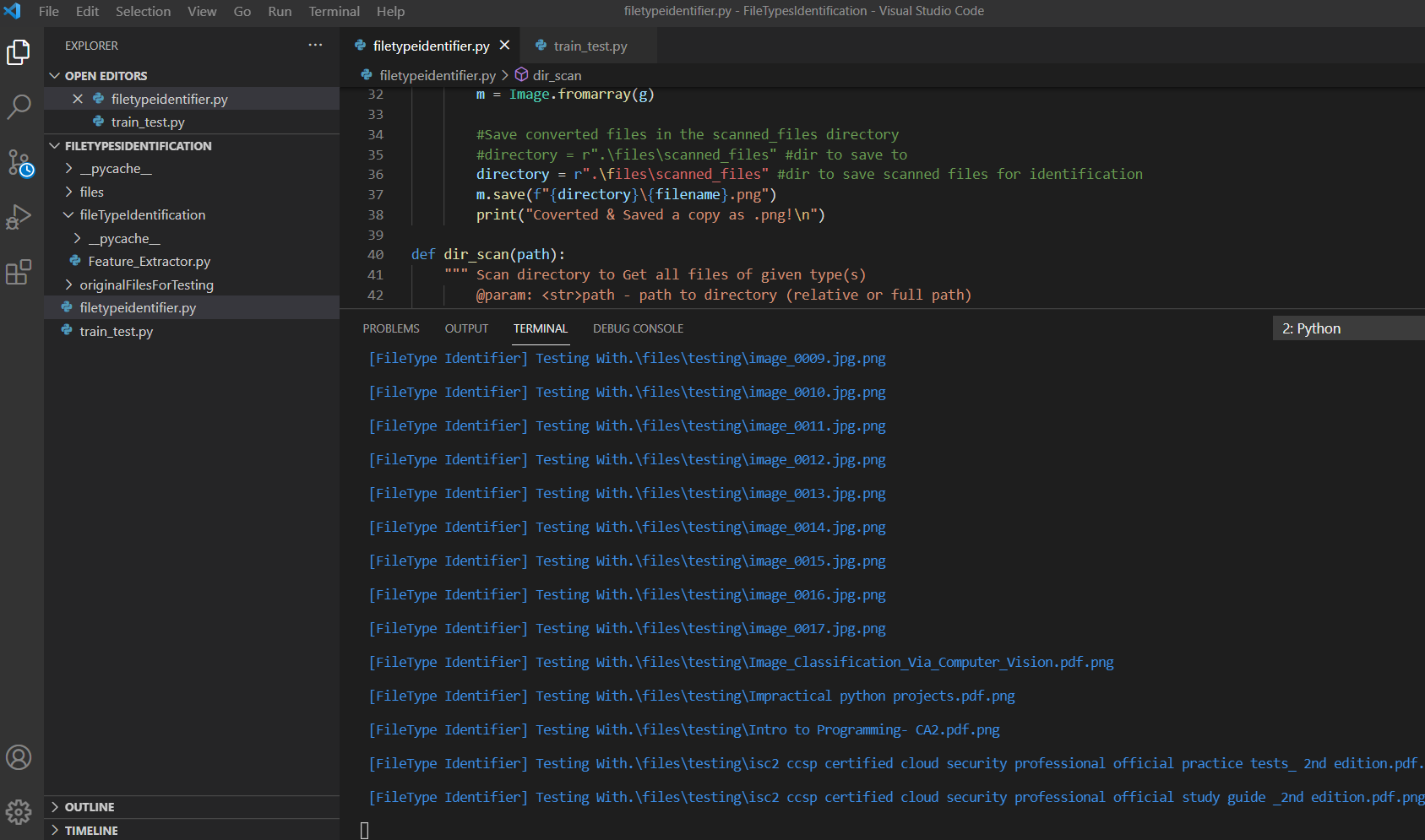Open the Explorer view icon
1425x840 pixels.
click(x=19, y=51)
